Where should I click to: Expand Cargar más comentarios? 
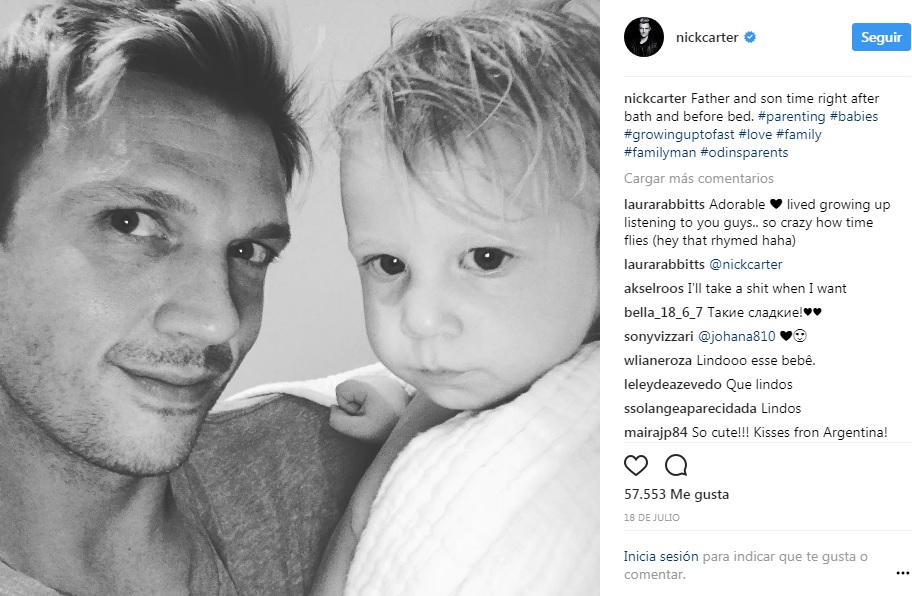(x=699, y=179)
